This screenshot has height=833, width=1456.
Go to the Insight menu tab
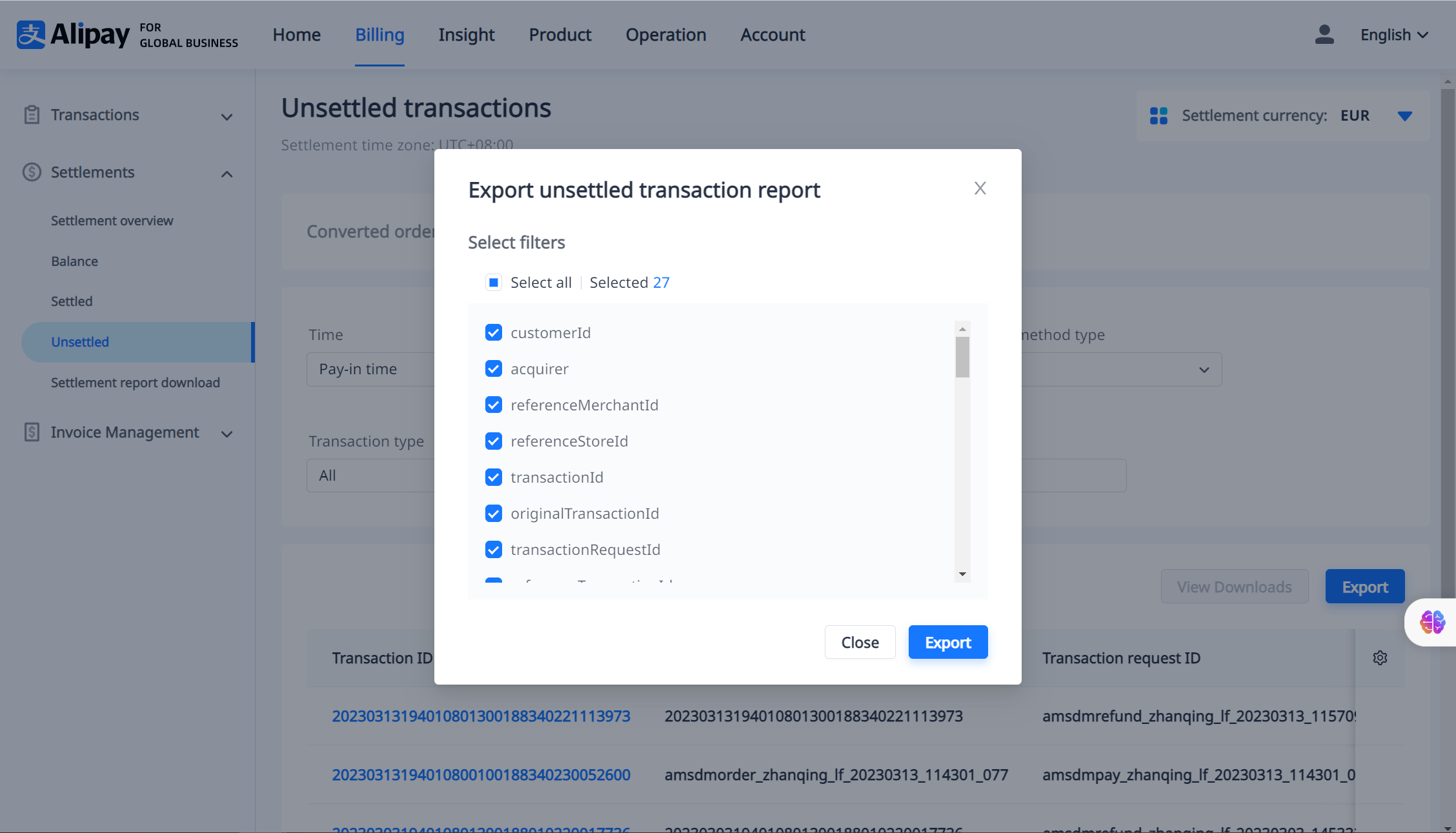click(x=466, y=35)
